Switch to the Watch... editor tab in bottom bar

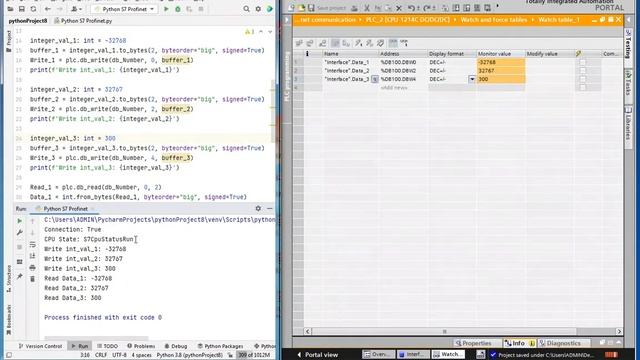pyautogui.click(x=448, y=354)
